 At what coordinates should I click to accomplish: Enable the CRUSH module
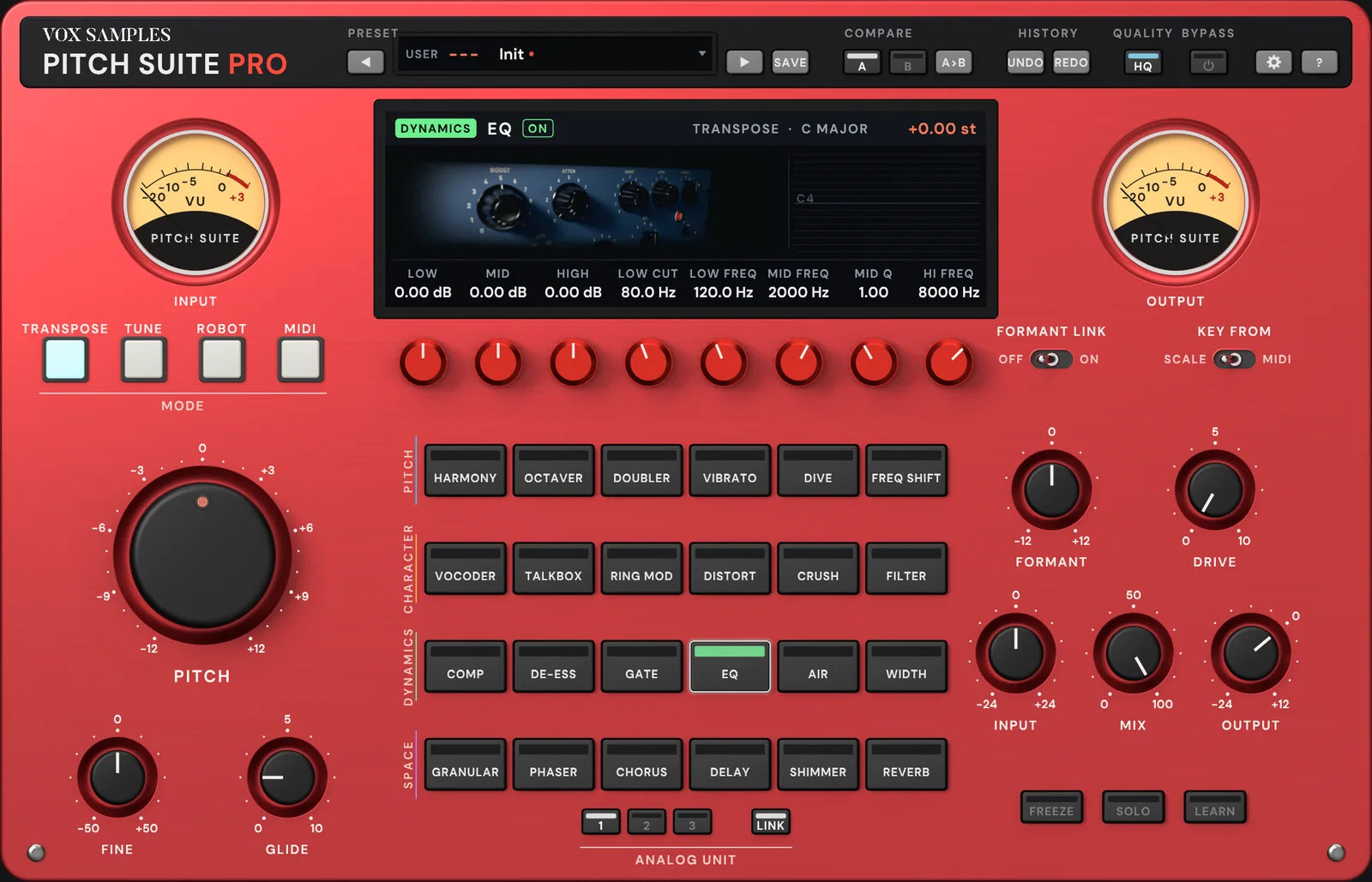tap(818, 567)
